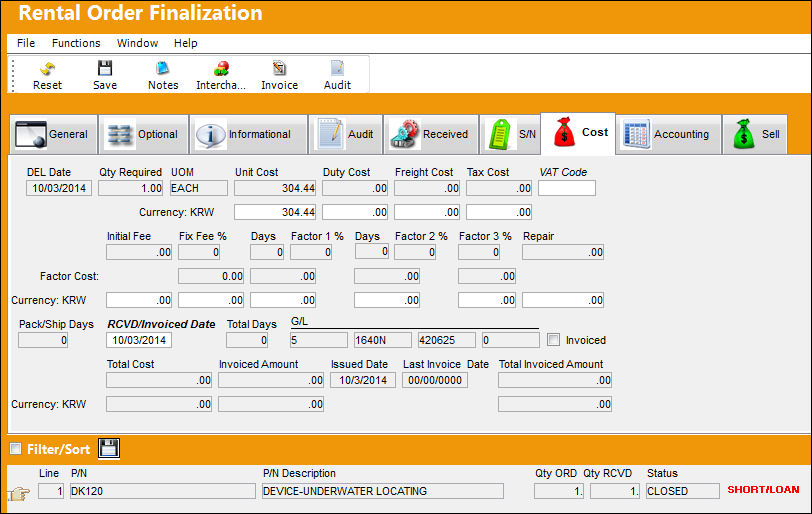Screen dimensions: 812x514
Task: Select the DEVICE-UNDERWATER LOCATING description cell
Action: [x=383, y=491]
